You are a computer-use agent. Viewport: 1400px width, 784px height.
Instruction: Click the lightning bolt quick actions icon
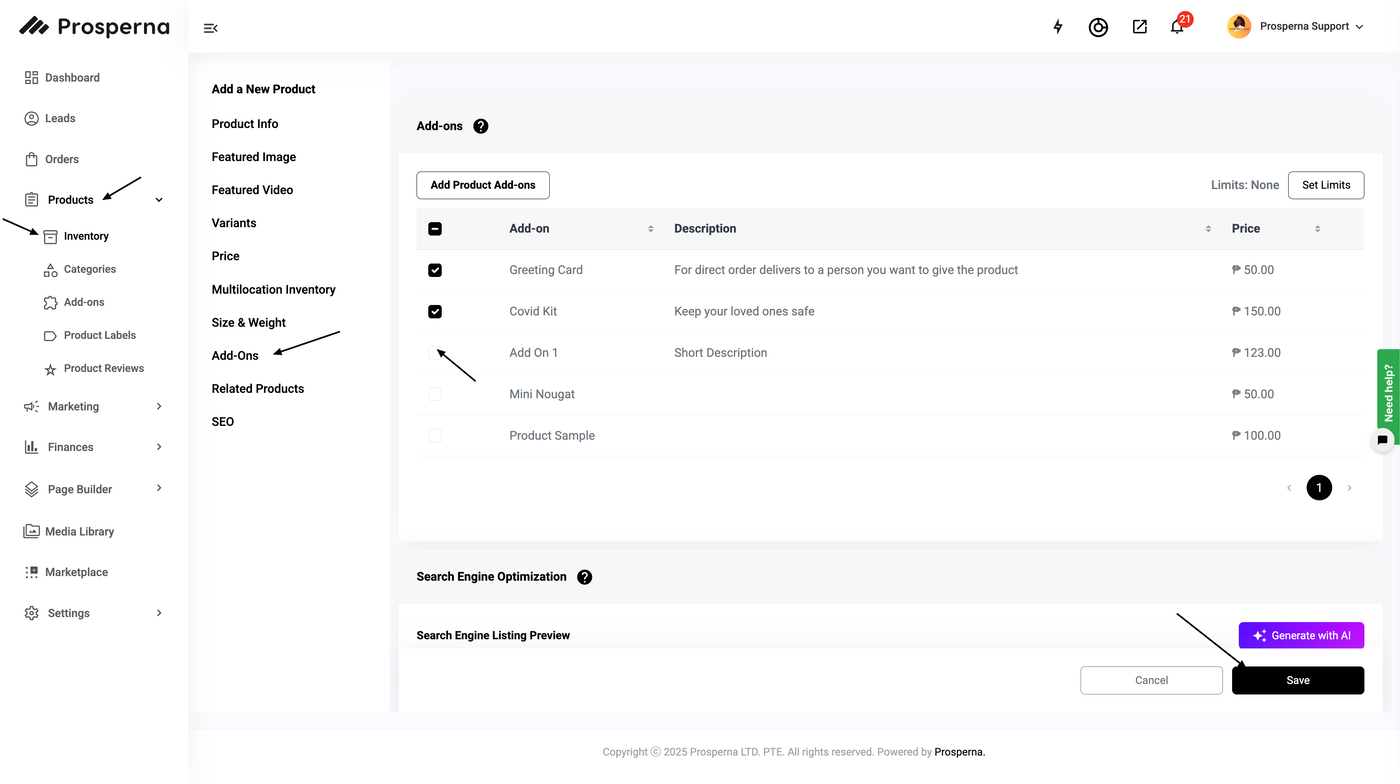1058,27
